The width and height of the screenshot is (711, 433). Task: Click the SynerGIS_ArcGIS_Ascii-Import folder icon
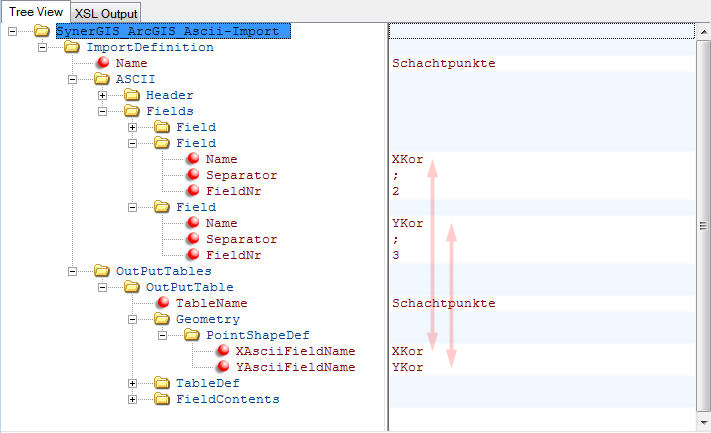[42, 31]
